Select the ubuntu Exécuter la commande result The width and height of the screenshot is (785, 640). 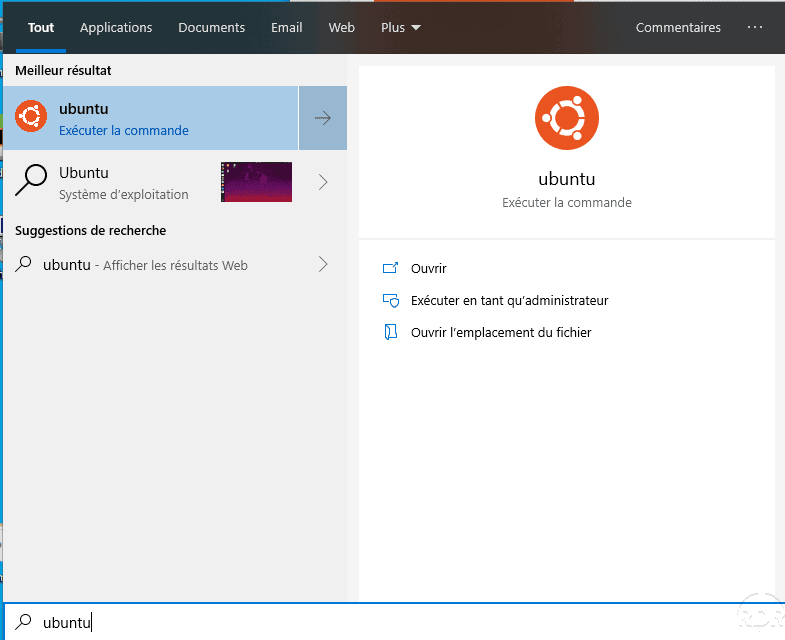[x=151, y=118]
